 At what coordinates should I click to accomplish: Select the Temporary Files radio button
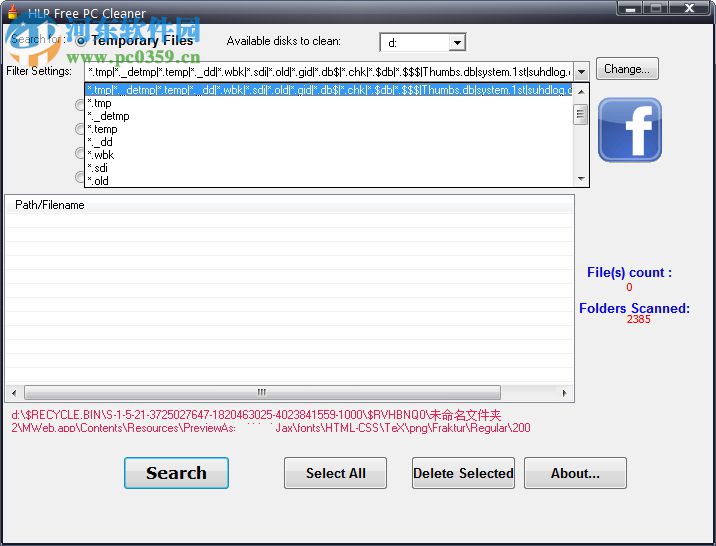tap(81, 41)
